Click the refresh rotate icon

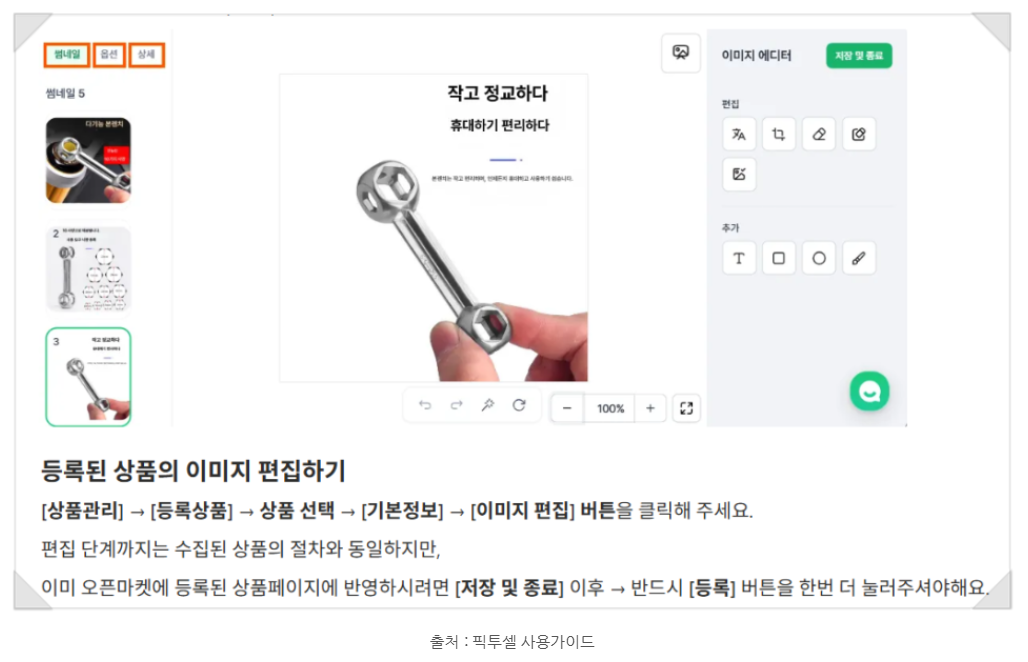click(519, 406)
